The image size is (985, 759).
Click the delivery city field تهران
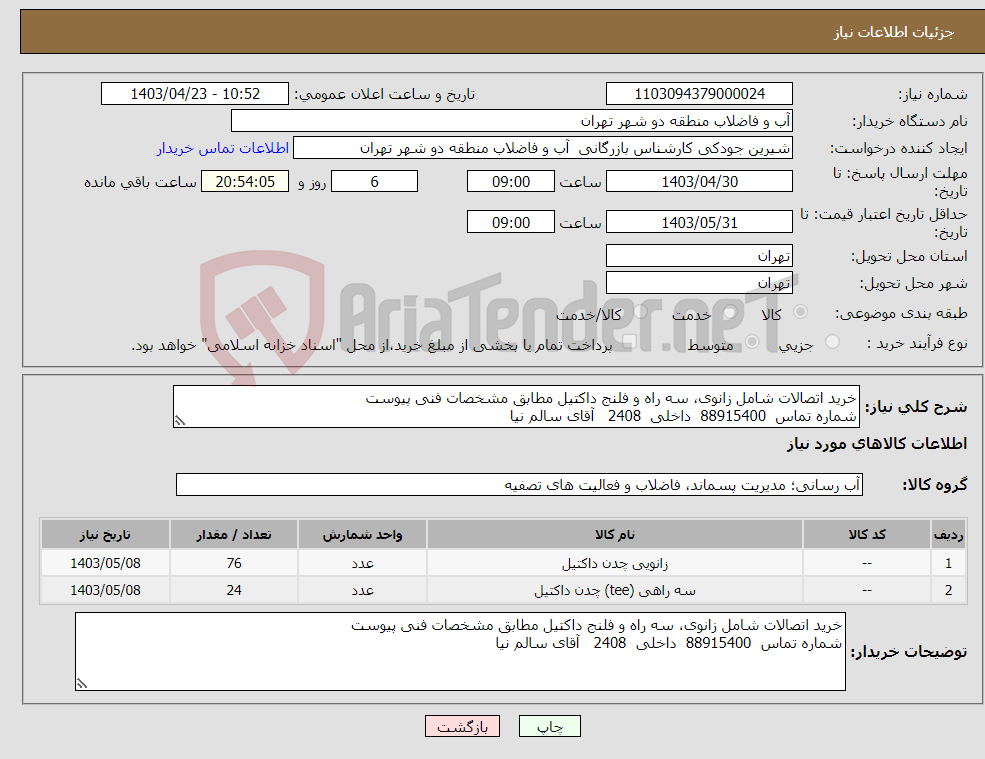699,283
